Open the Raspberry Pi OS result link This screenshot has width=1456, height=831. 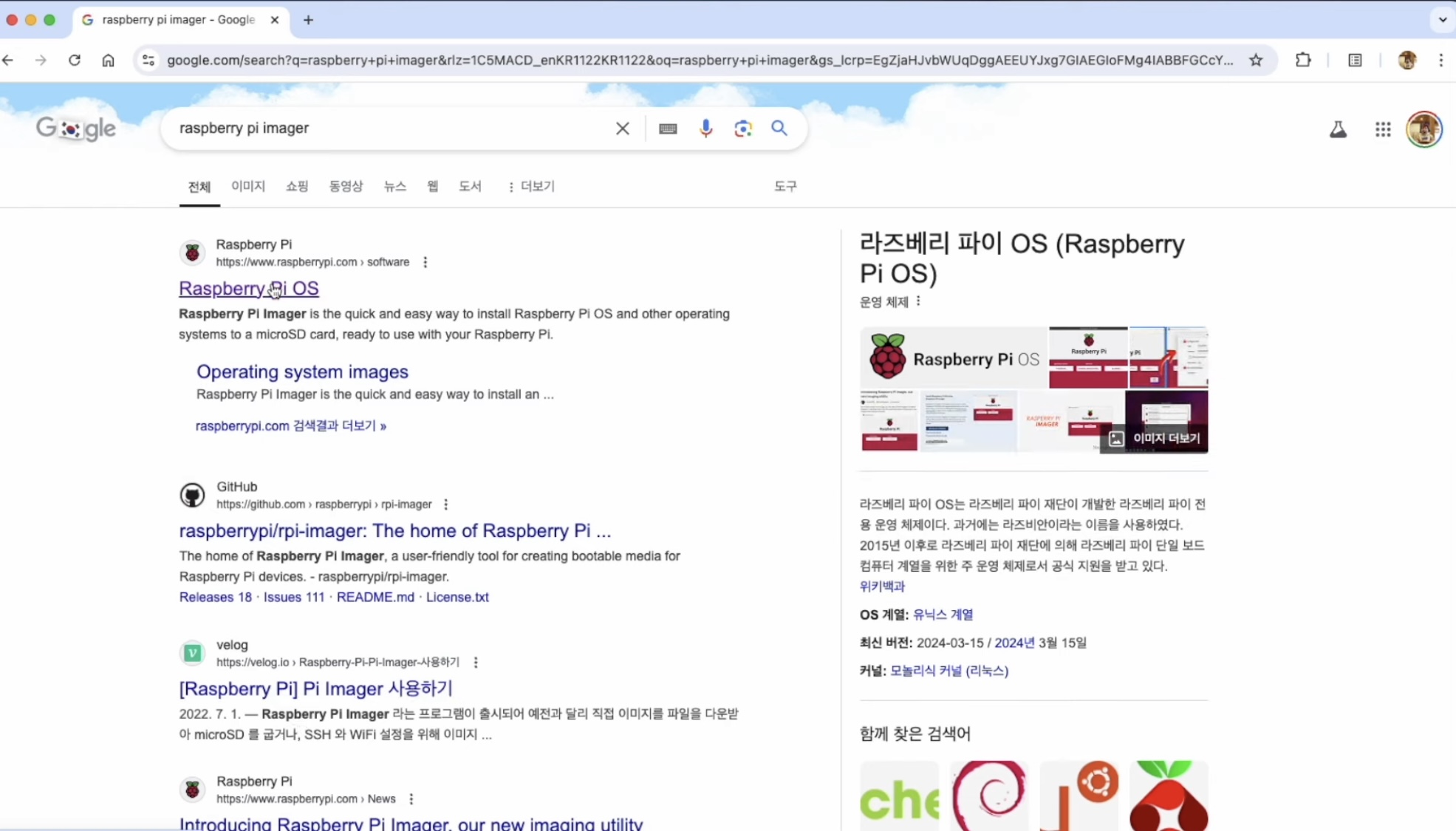point(248,288)
